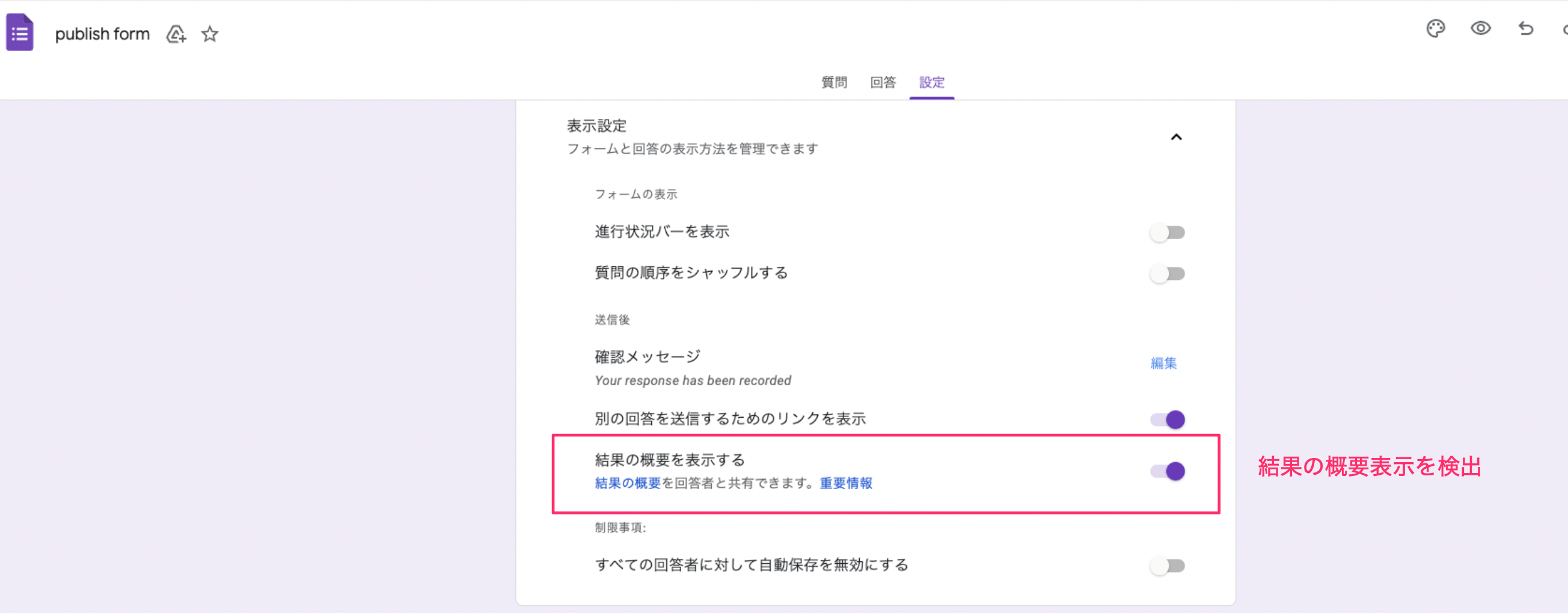Image resolution: width=1568 pixels, height=613 pixels.
Task: Preview the form with eye icon
Action: coord(1480,29)
